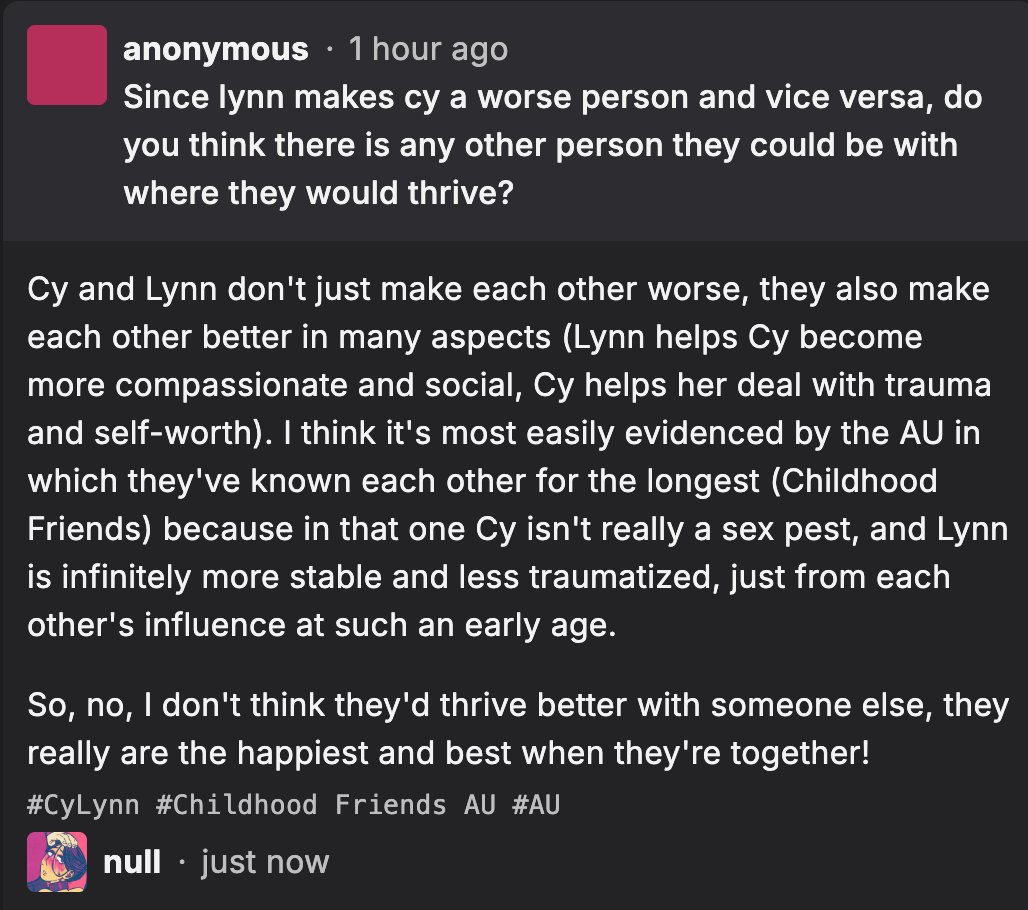Click the question line 'where they would thrive?'
The height and width of the screenshot is (910, 1028).
tap(318, 193)
